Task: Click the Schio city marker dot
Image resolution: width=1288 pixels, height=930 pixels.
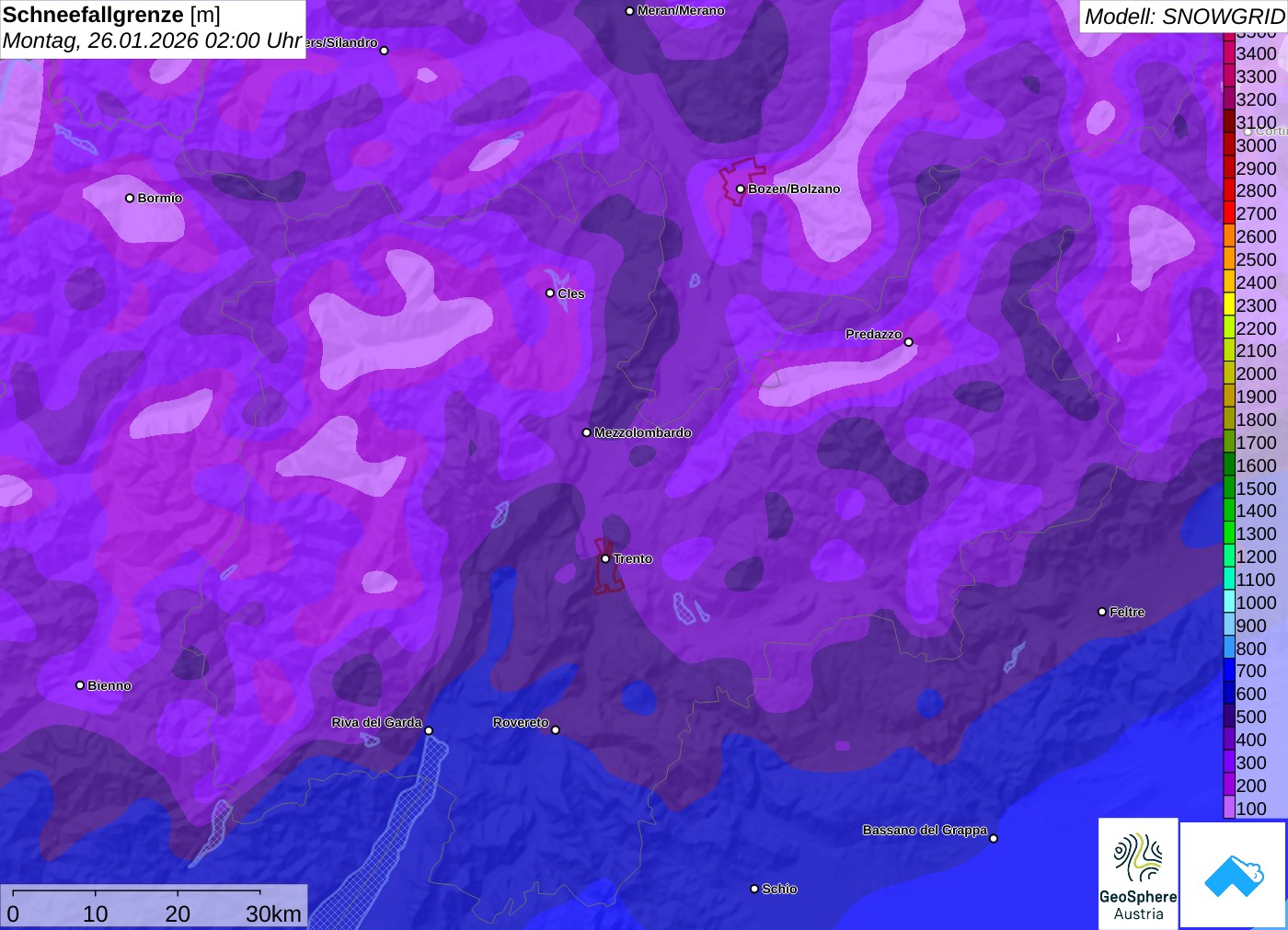Action: (754, 889)
